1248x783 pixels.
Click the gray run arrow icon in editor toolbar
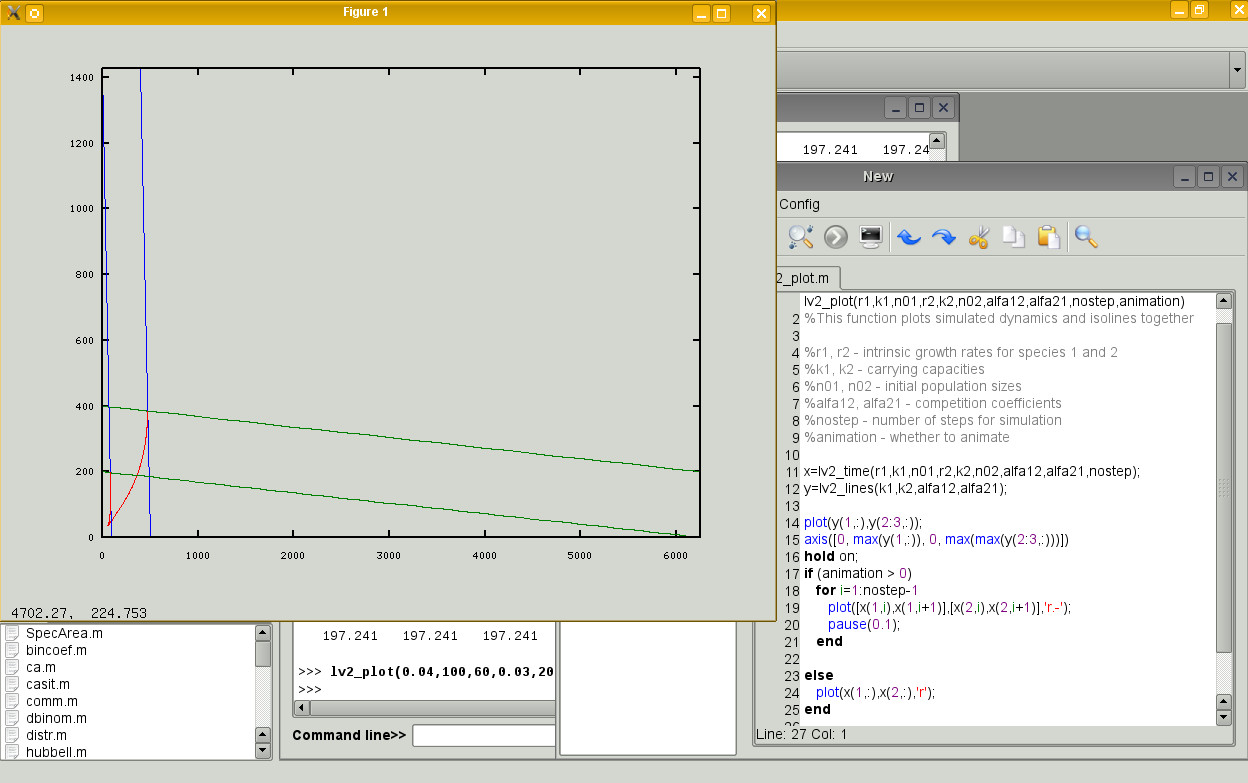[836, 237]
